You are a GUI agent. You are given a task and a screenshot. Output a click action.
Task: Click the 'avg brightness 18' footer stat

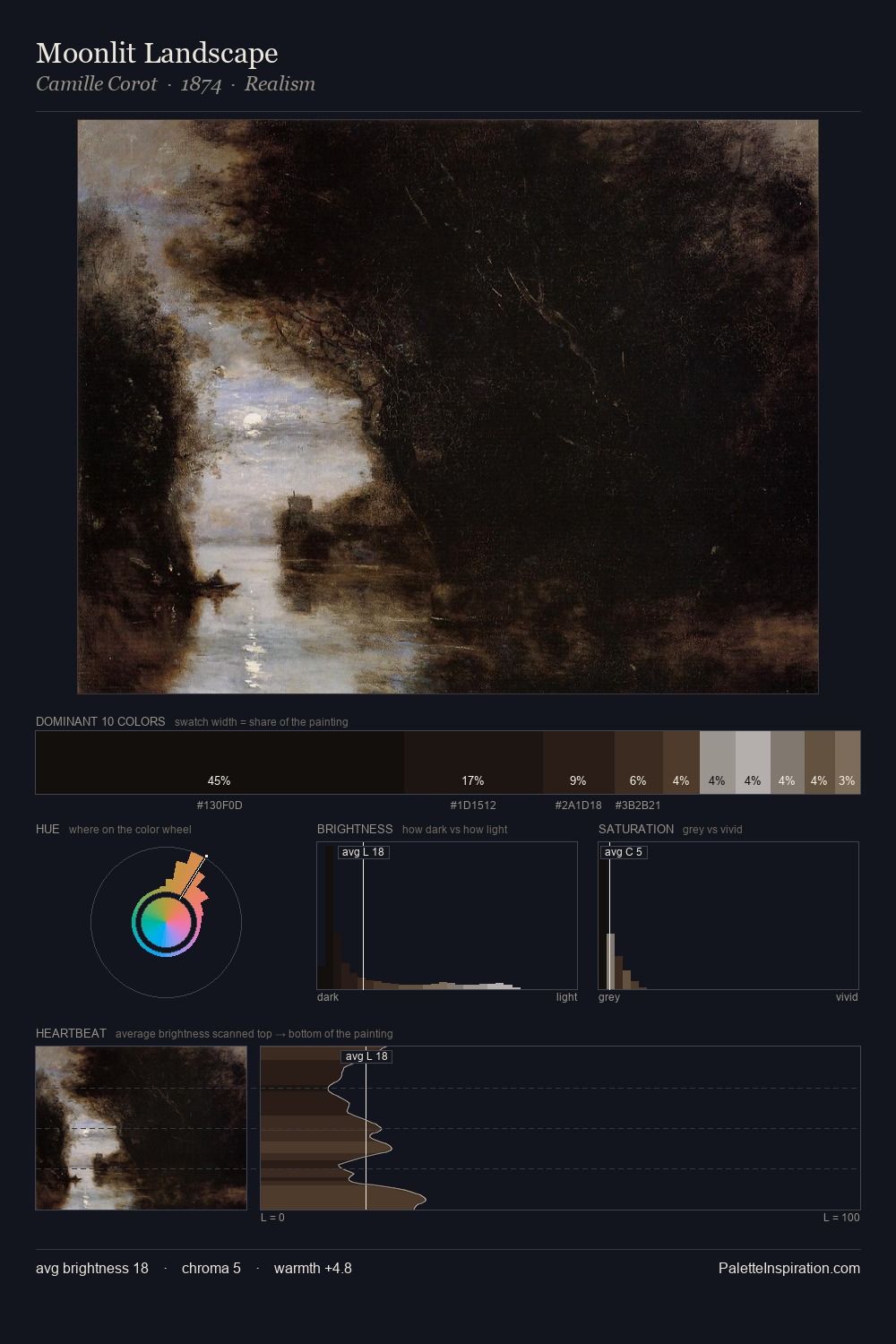(92, 1268)
